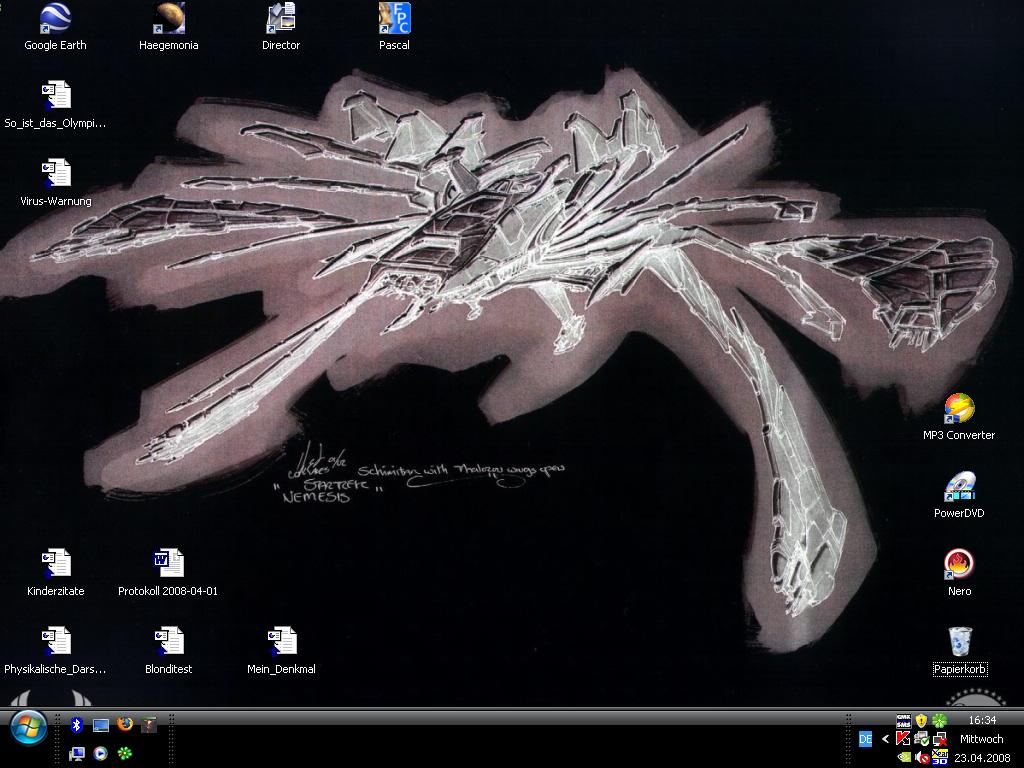
Task: Launch Firefox from the quick launch bar
Action: click(125, 724)
